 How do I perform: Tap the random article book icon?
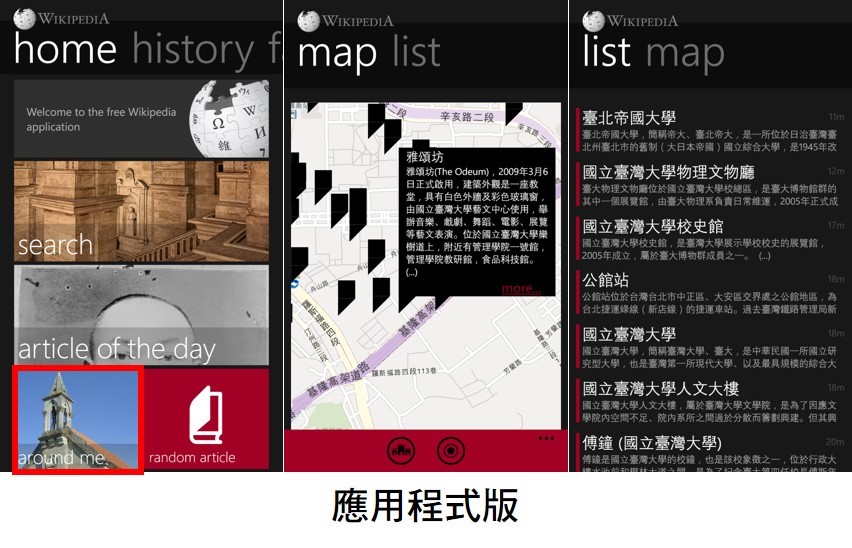205,415
